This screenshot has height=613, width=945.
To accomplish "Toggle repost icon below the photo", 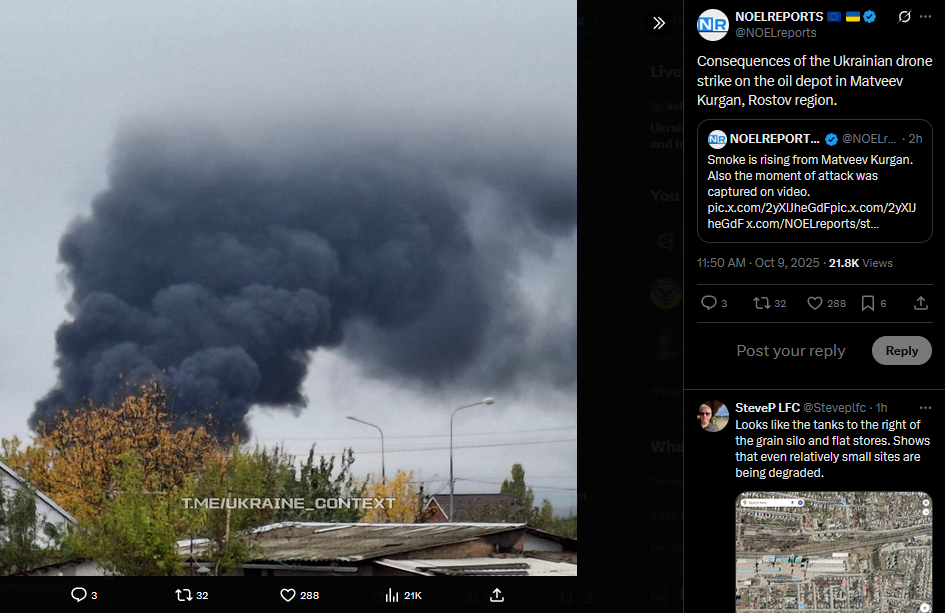I will [x=183, y=595].
